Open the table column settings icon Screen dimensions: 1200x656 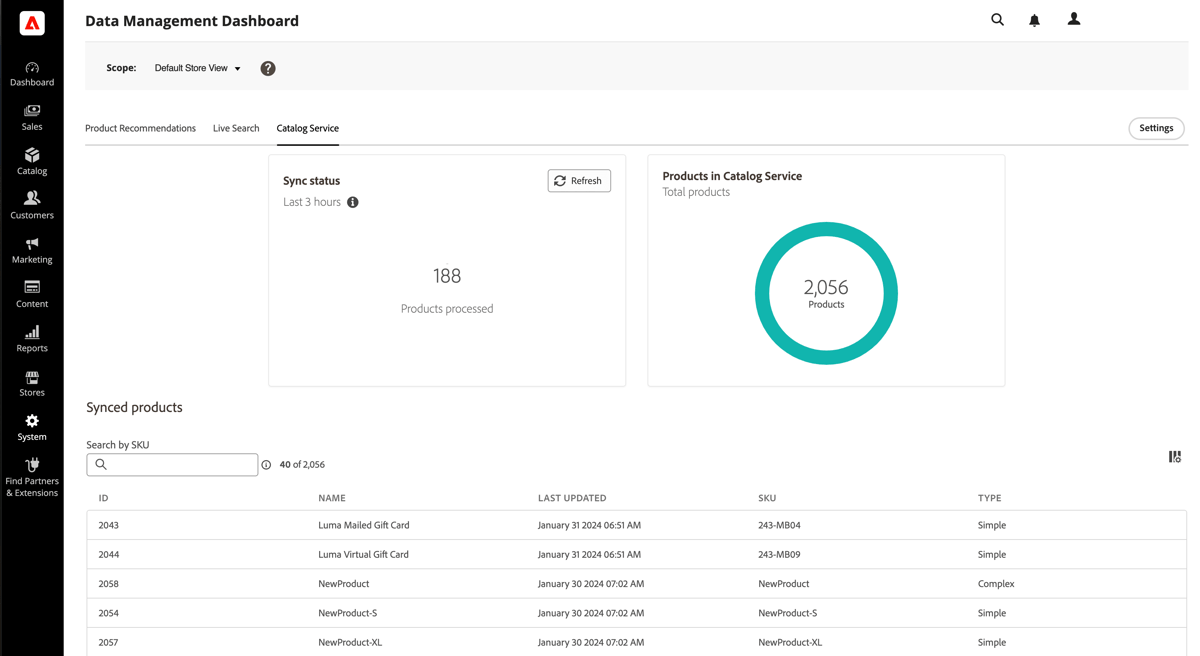(1175, 457)
